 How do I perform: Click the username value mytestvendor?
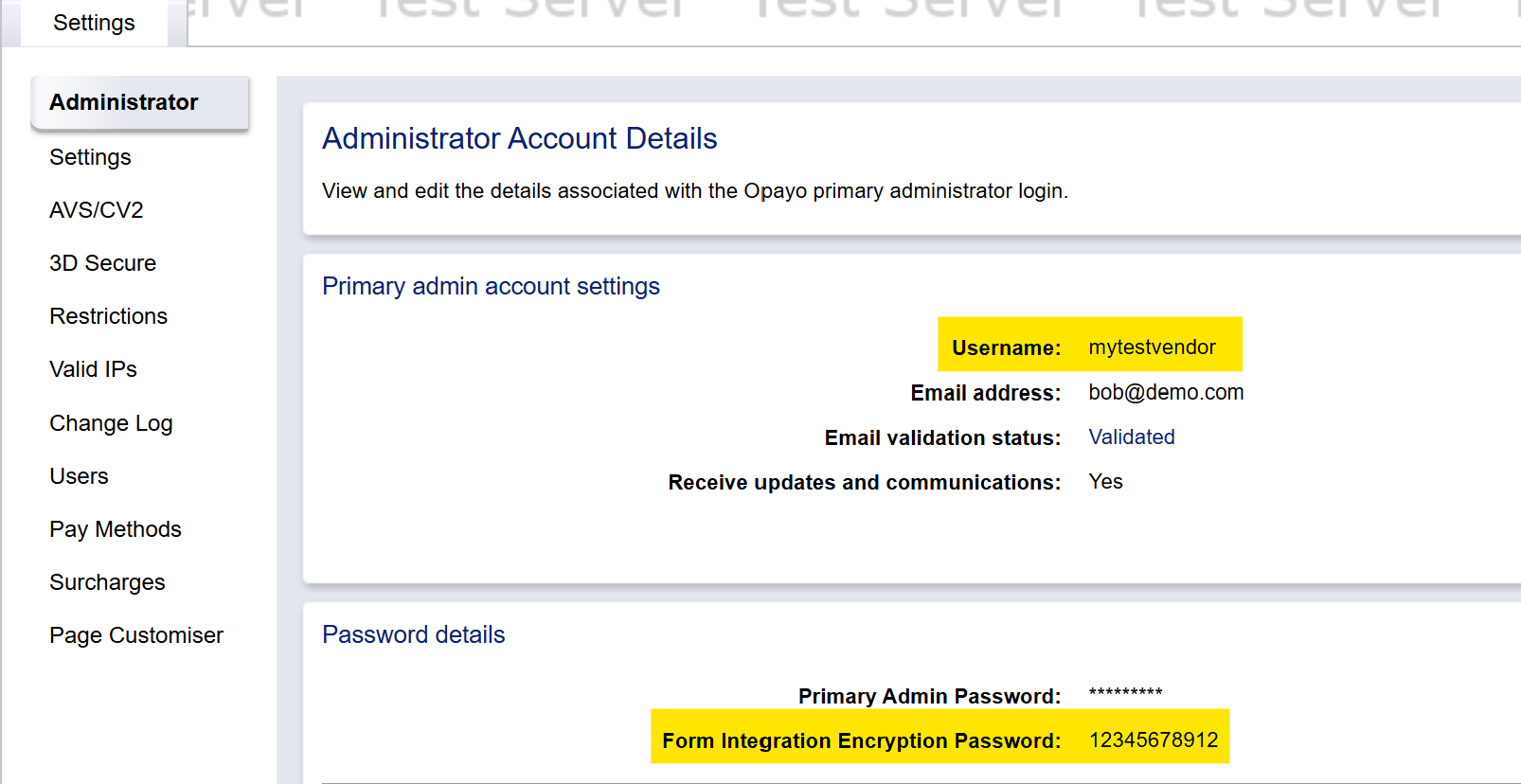[x=1152, y=347]
